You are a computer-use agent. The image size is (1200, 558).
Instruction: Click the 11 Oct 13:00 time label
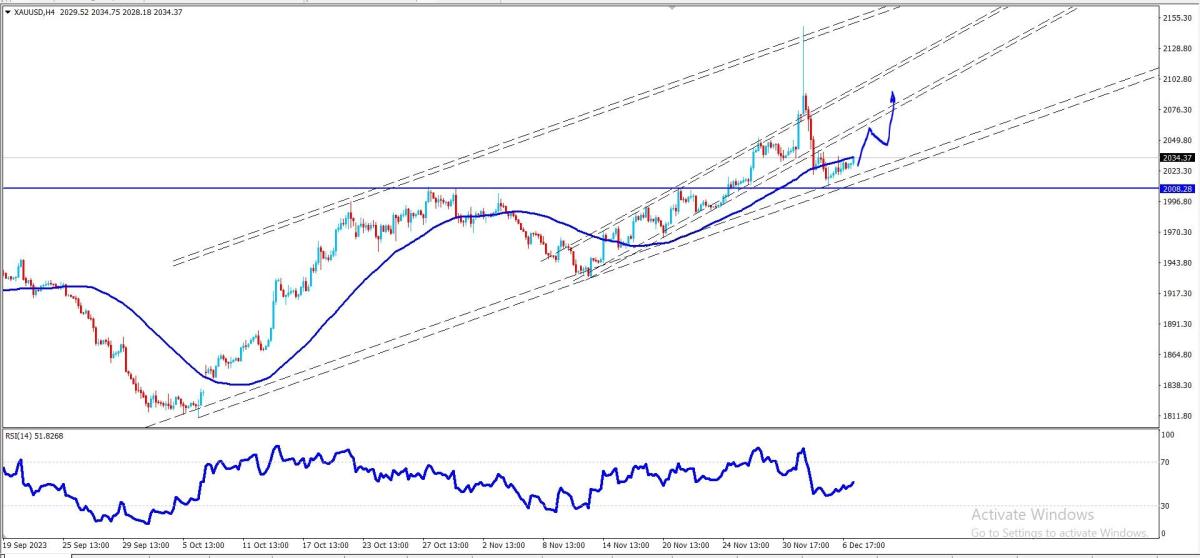tap(265, 546)
